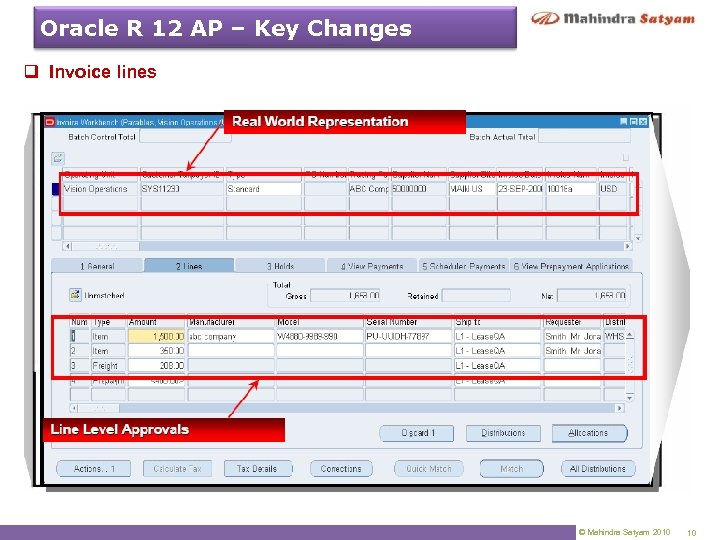The height and width of the screenshot is (540, 720).
Task: Click the folder icon above Operating Unit column
Action: 58,158
